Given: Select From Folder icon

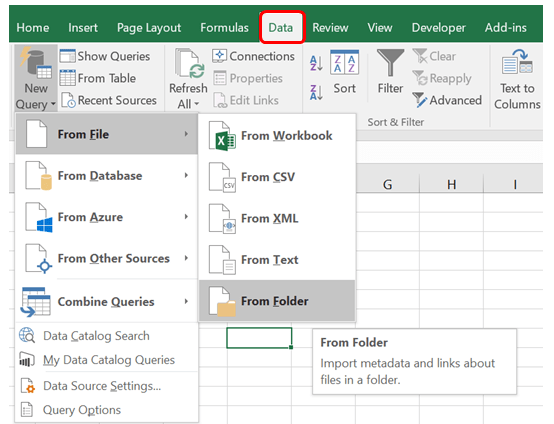Looking at the screenshot, I should click(222, 301).
